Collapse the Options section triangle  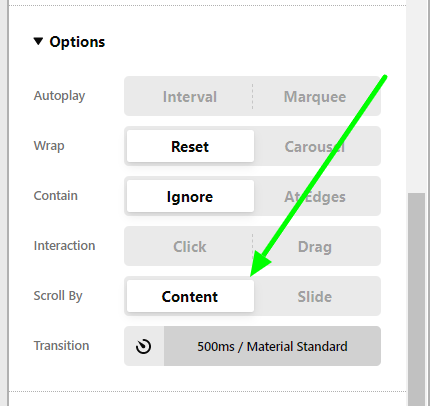[x=38, y=41]
